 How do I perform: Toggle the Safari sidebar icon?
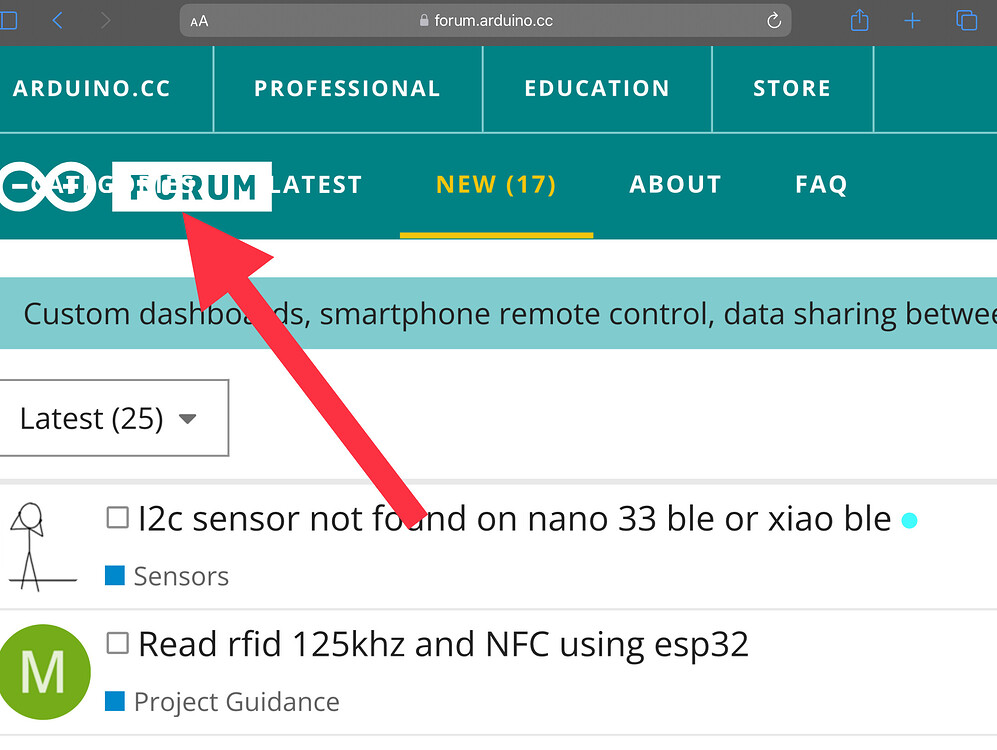[x=8, y=20]
